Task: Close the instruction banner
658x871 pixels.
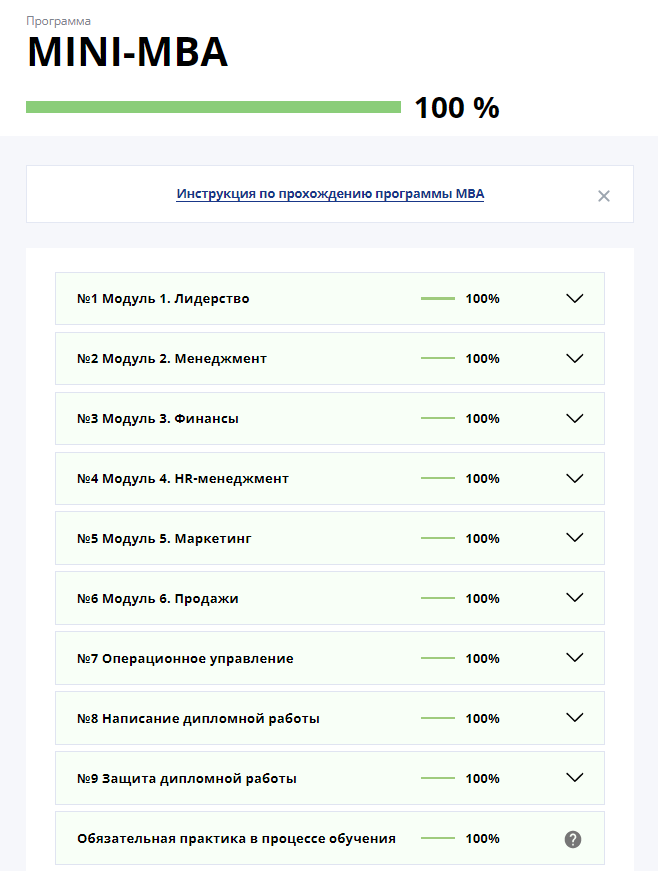Action: [604, 196]
